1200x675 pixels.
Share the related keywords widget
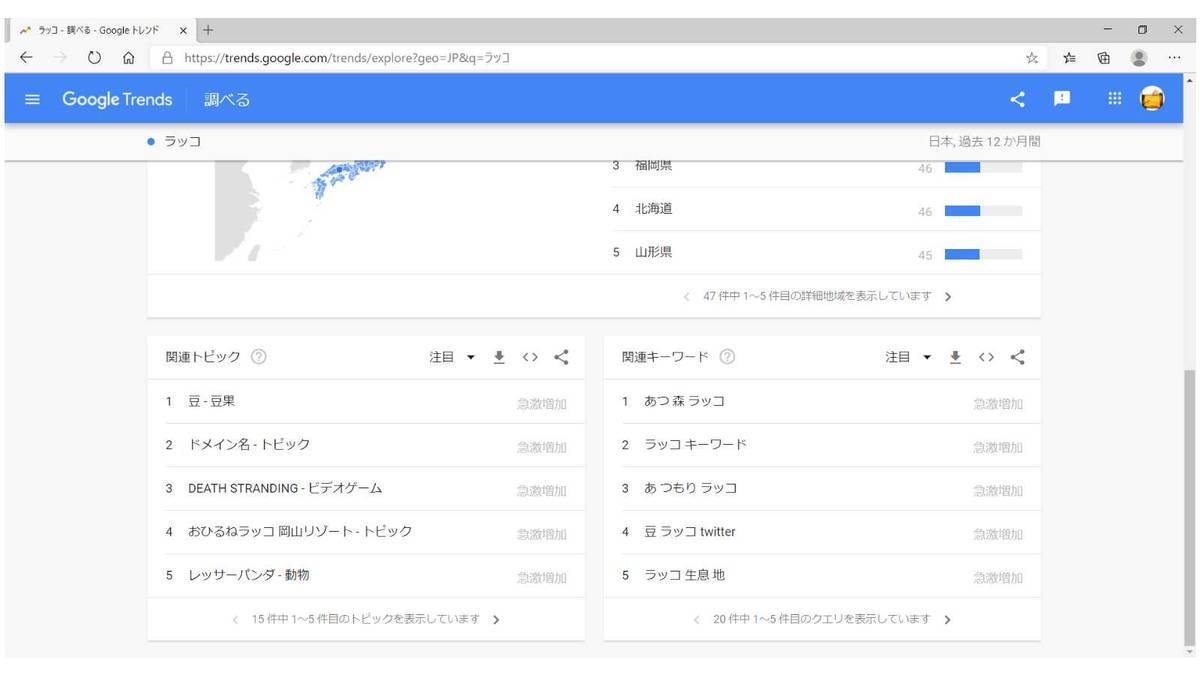1017,357
